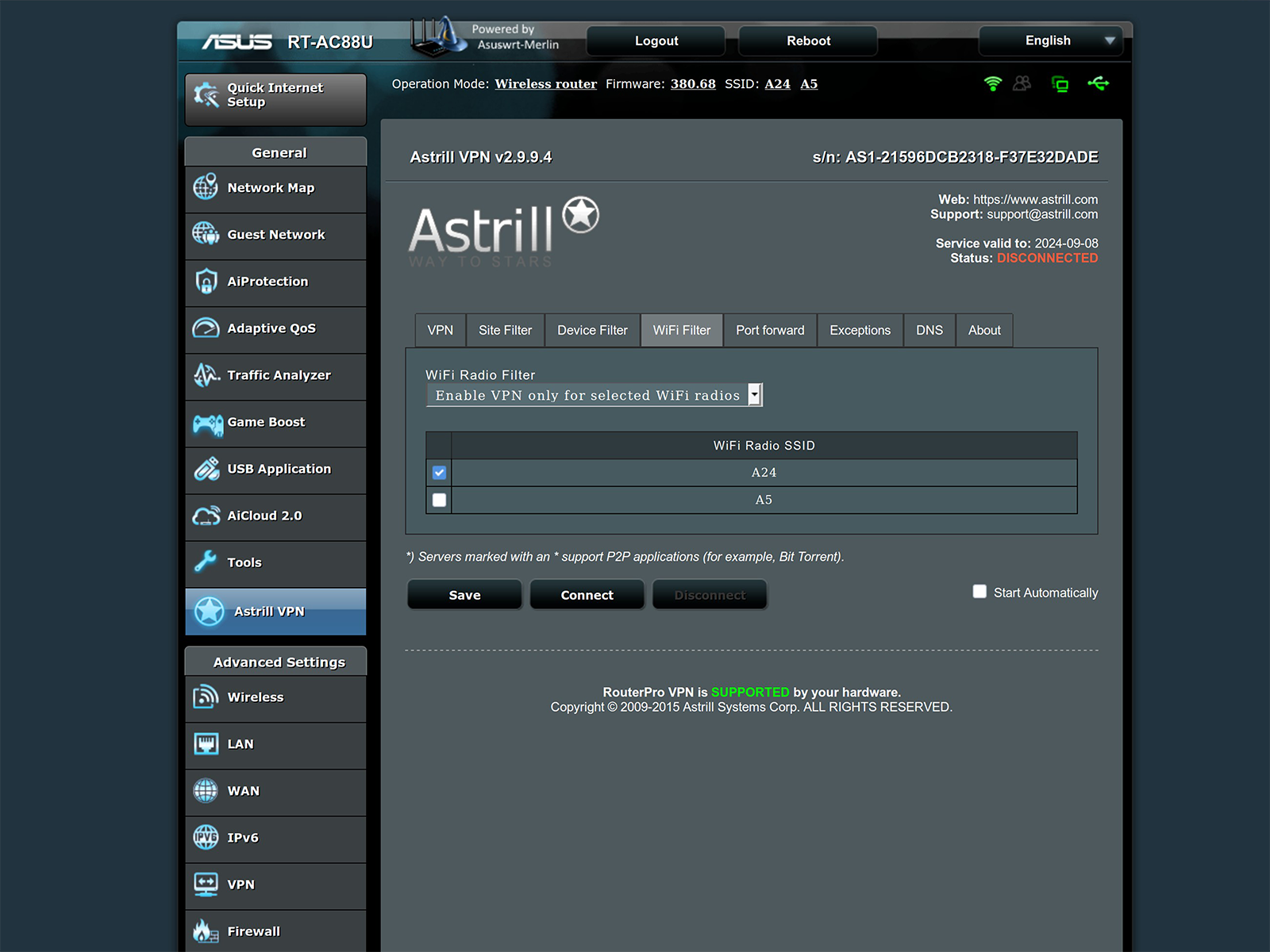Click the Traffic Analyzer waveform icon
This screenshot has height=952, width=1270.
206,374
